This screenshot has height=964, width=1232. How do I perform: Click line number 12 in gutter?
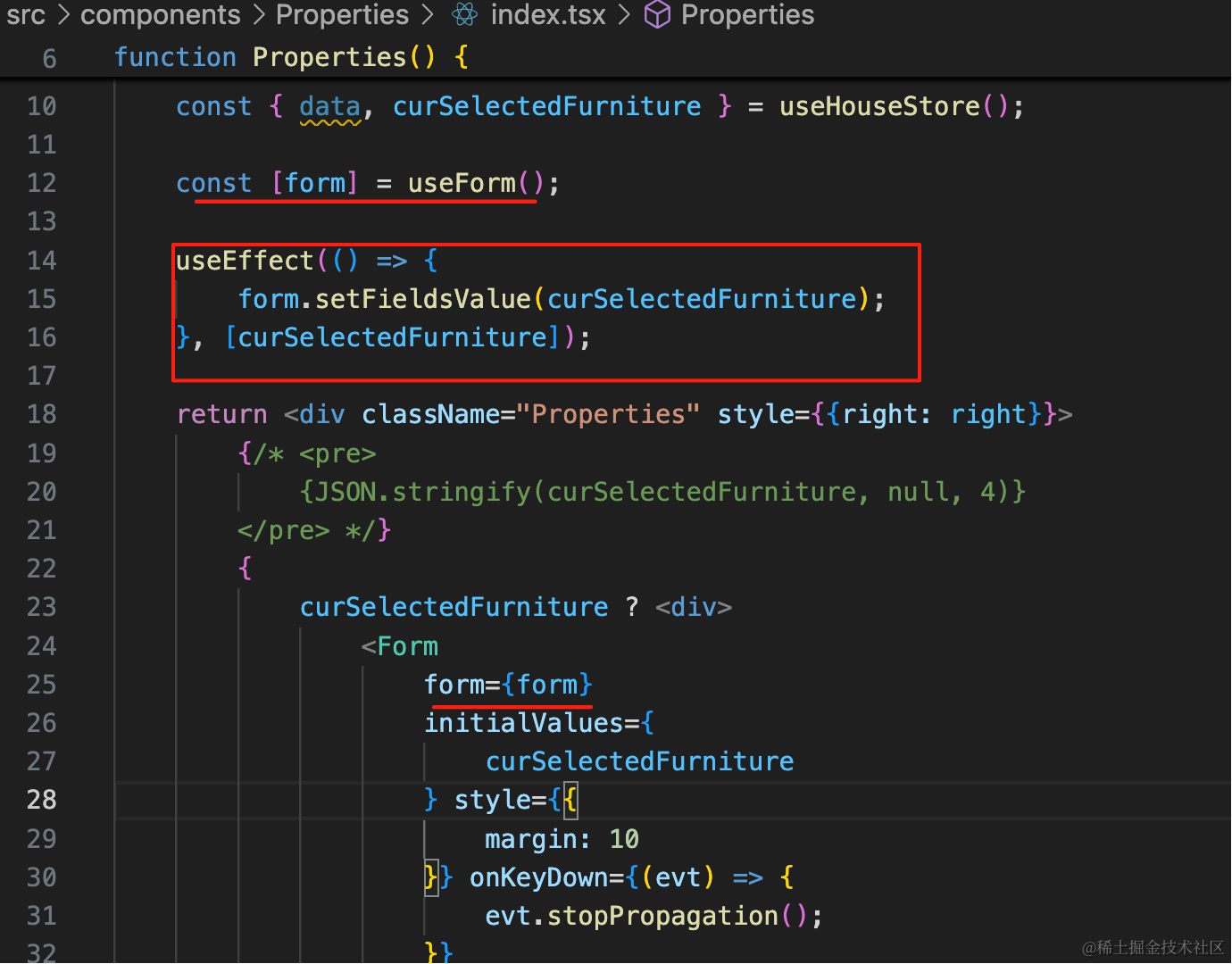[42, 183]
